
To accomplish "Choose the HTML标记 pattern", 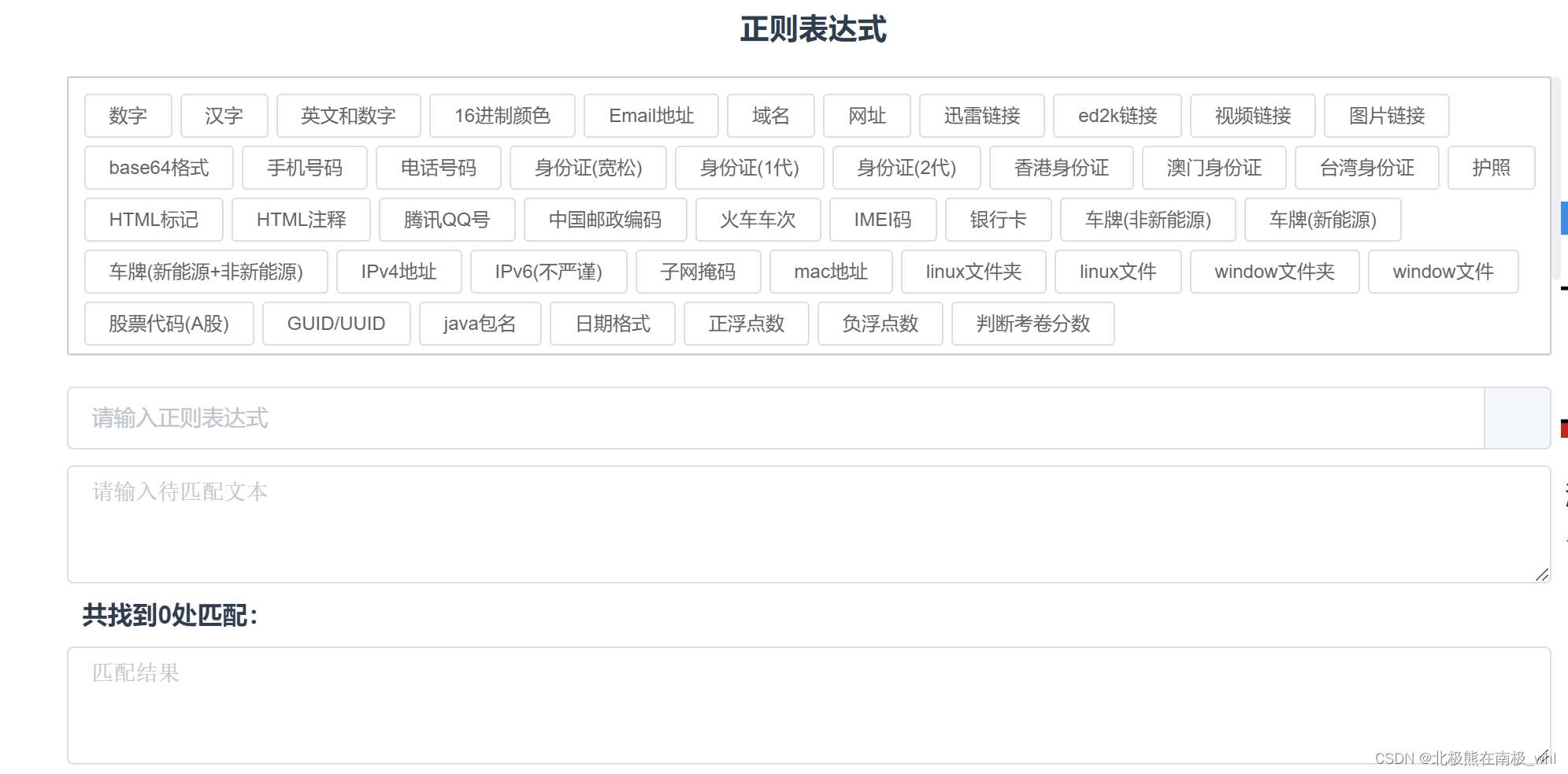I will [154, 219].
